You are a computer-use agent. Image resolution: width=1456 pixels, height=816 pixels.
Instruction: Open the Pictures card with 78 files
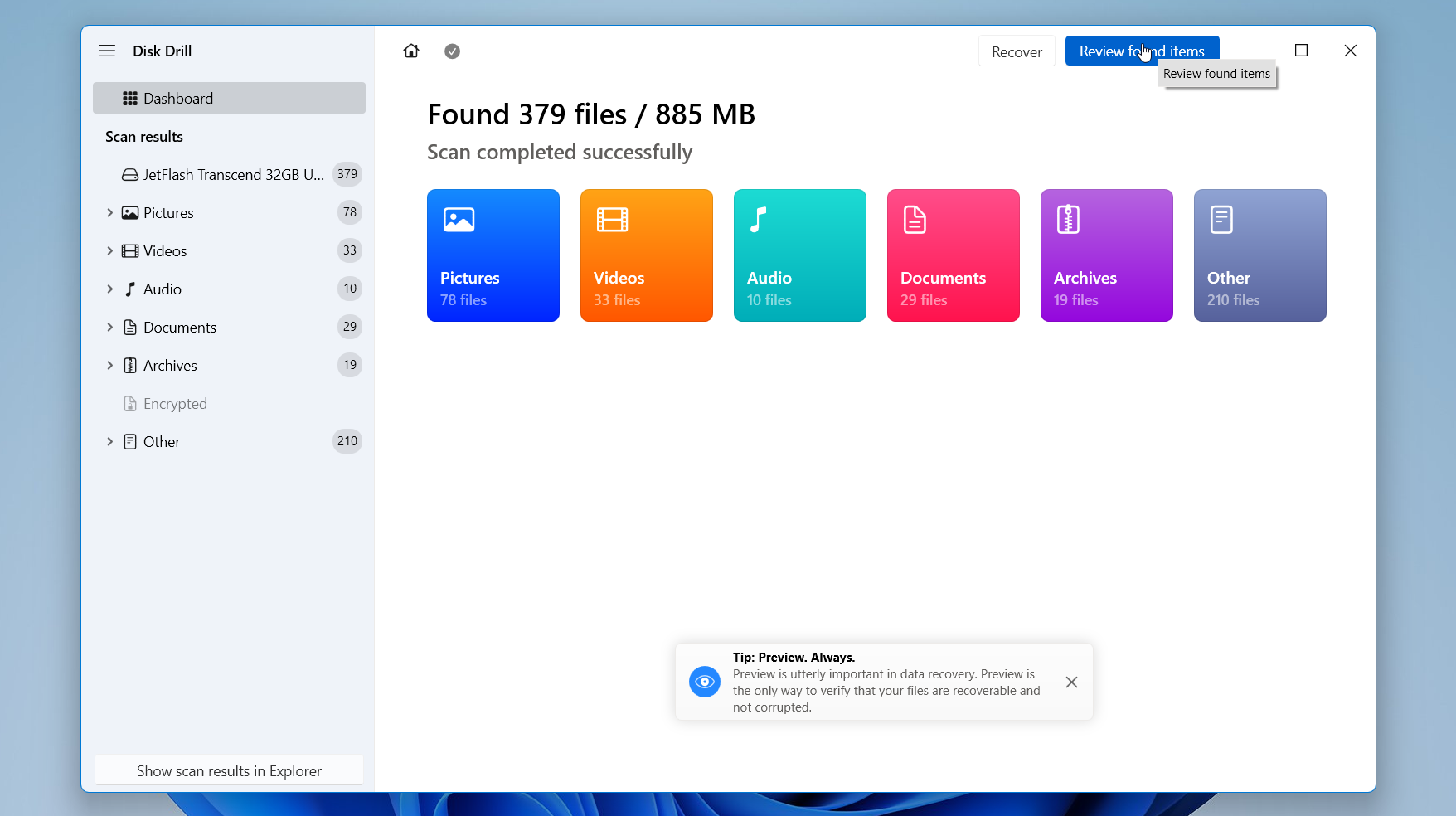point(493,255)
